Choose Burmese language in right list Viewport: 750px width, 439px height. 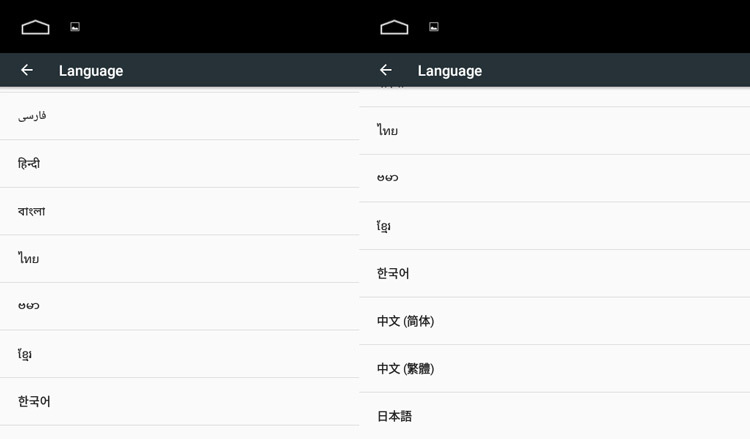tap(554, 178)
